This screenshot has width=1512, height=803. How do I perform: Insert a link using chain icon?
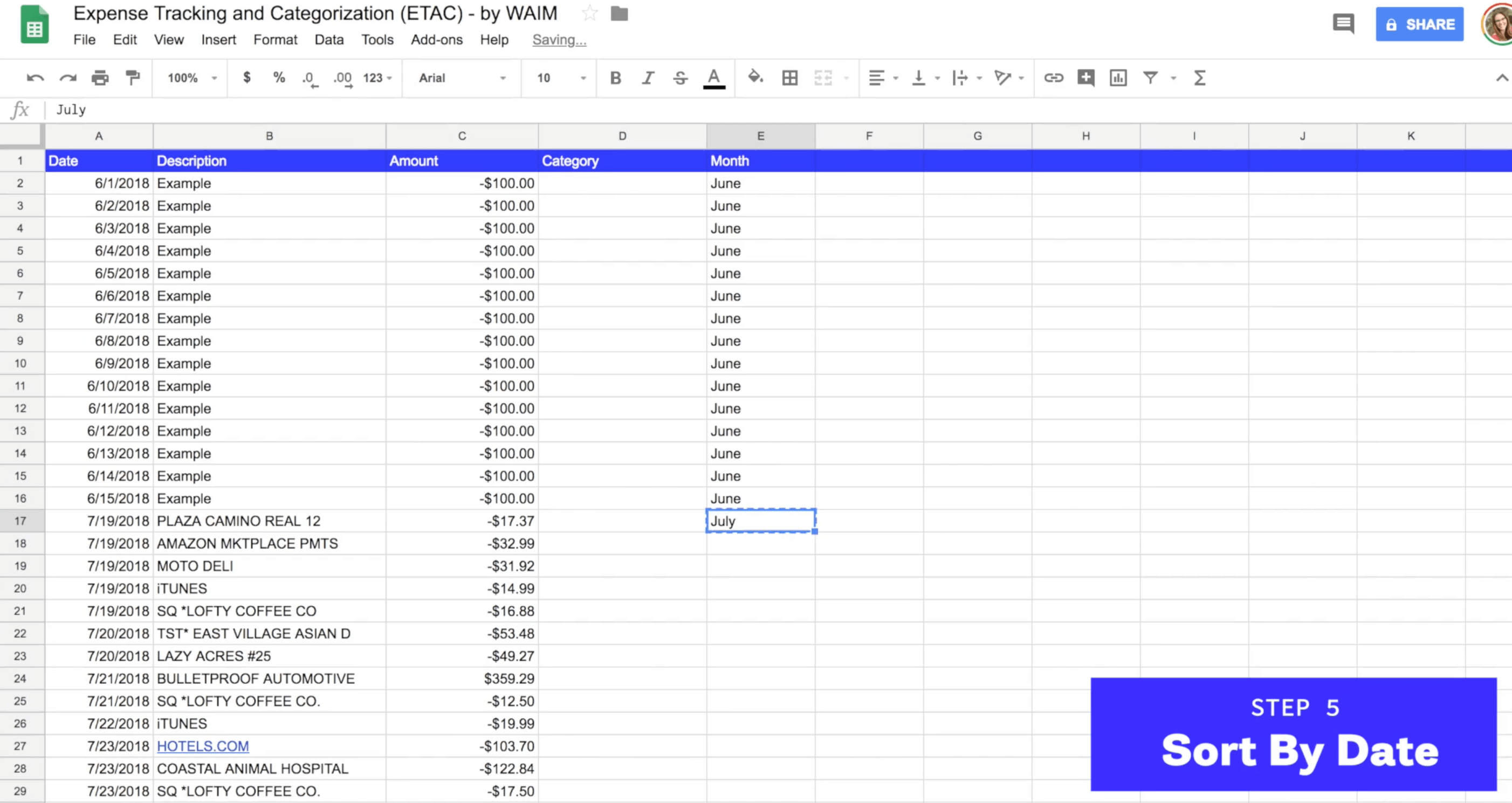[x=1053, y=78]
